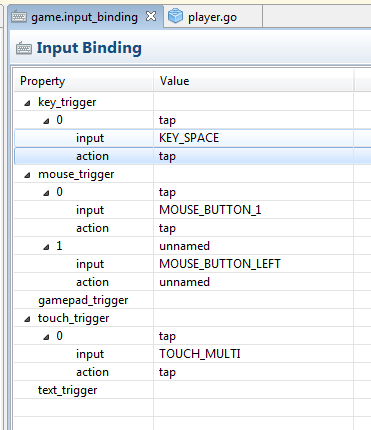Screen dimensions: 371x430
Task: Edit the MOUSE_BUTTON_LEFT input value
Action: coord(253,264)
